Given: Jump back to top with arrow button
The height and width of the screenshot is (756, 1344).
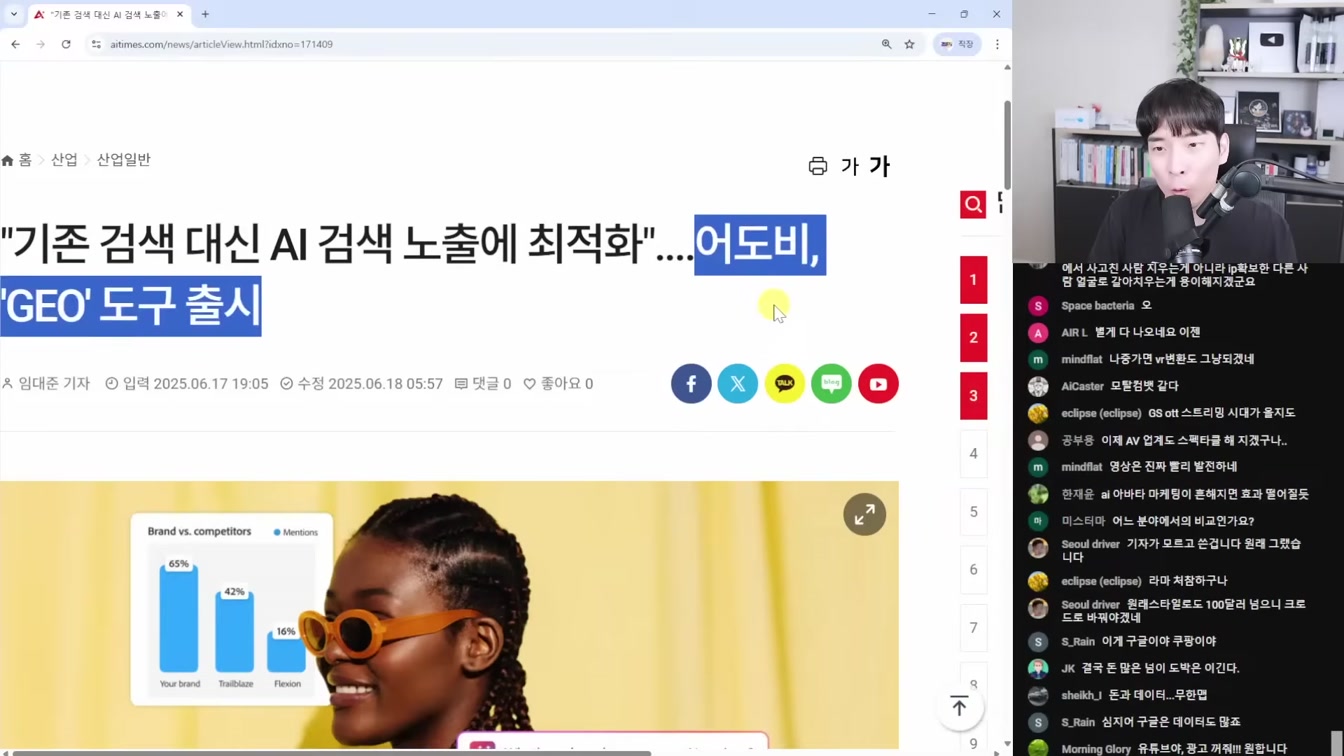Looking at the screenshot, I should (959, 706).
